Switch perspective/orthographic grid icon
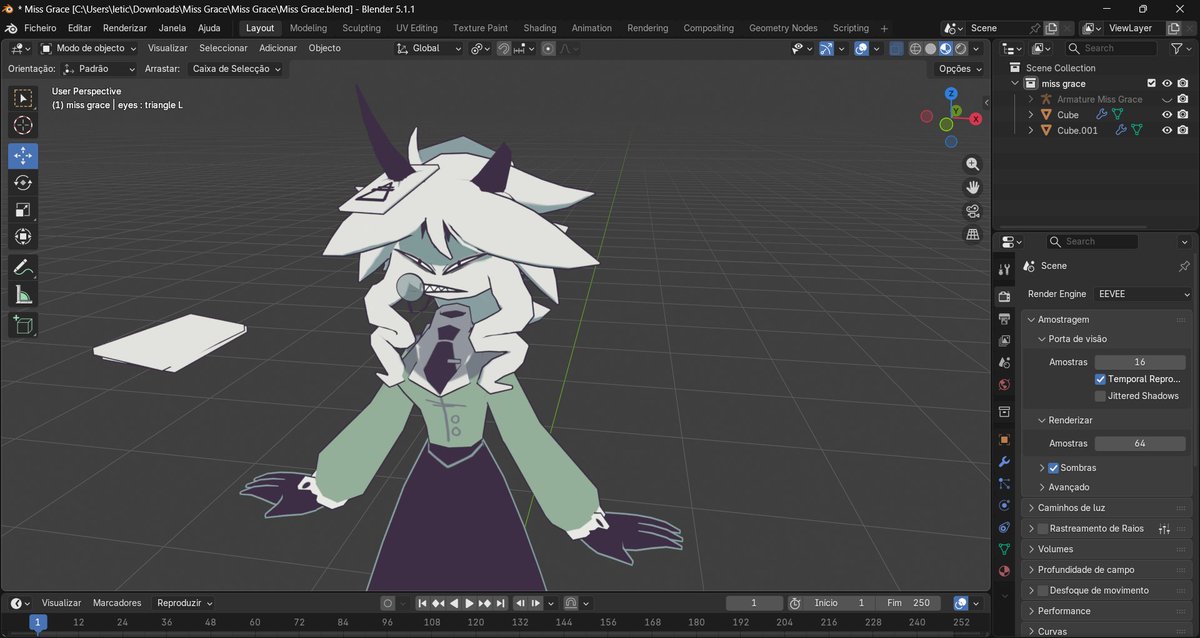 pos(972,234)
